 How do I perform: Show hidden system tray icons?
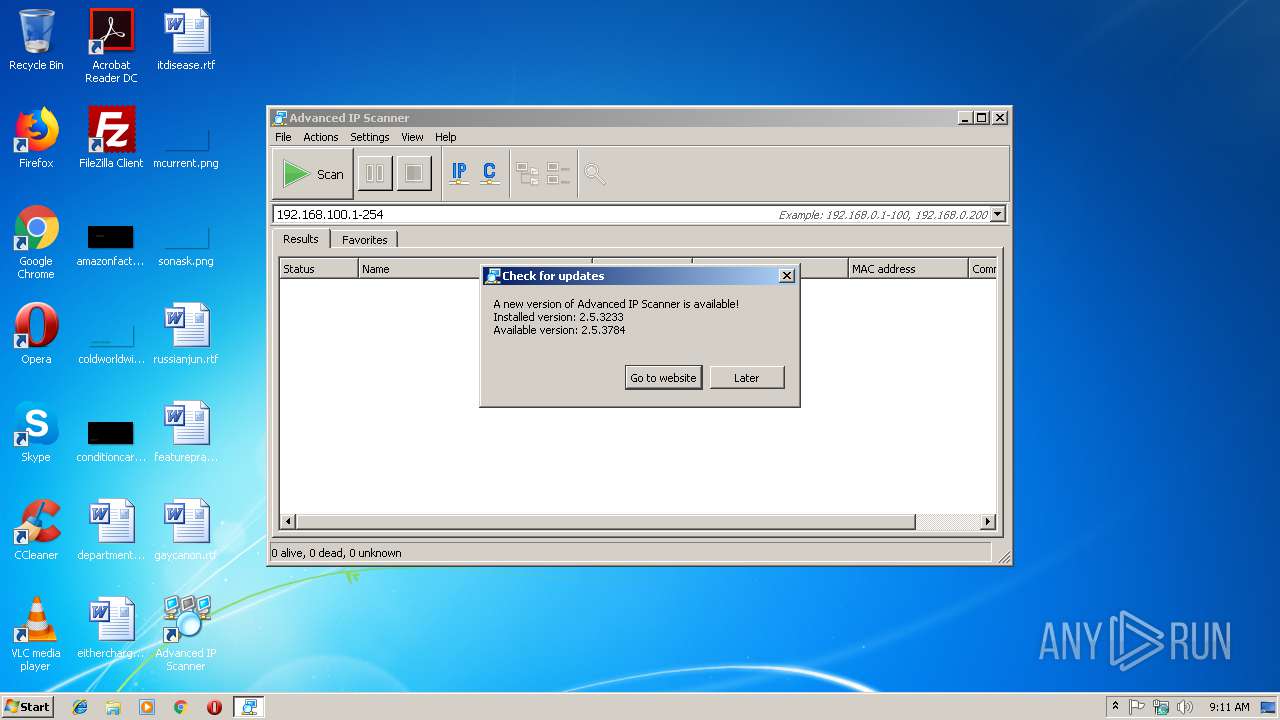click(1115, 706)
